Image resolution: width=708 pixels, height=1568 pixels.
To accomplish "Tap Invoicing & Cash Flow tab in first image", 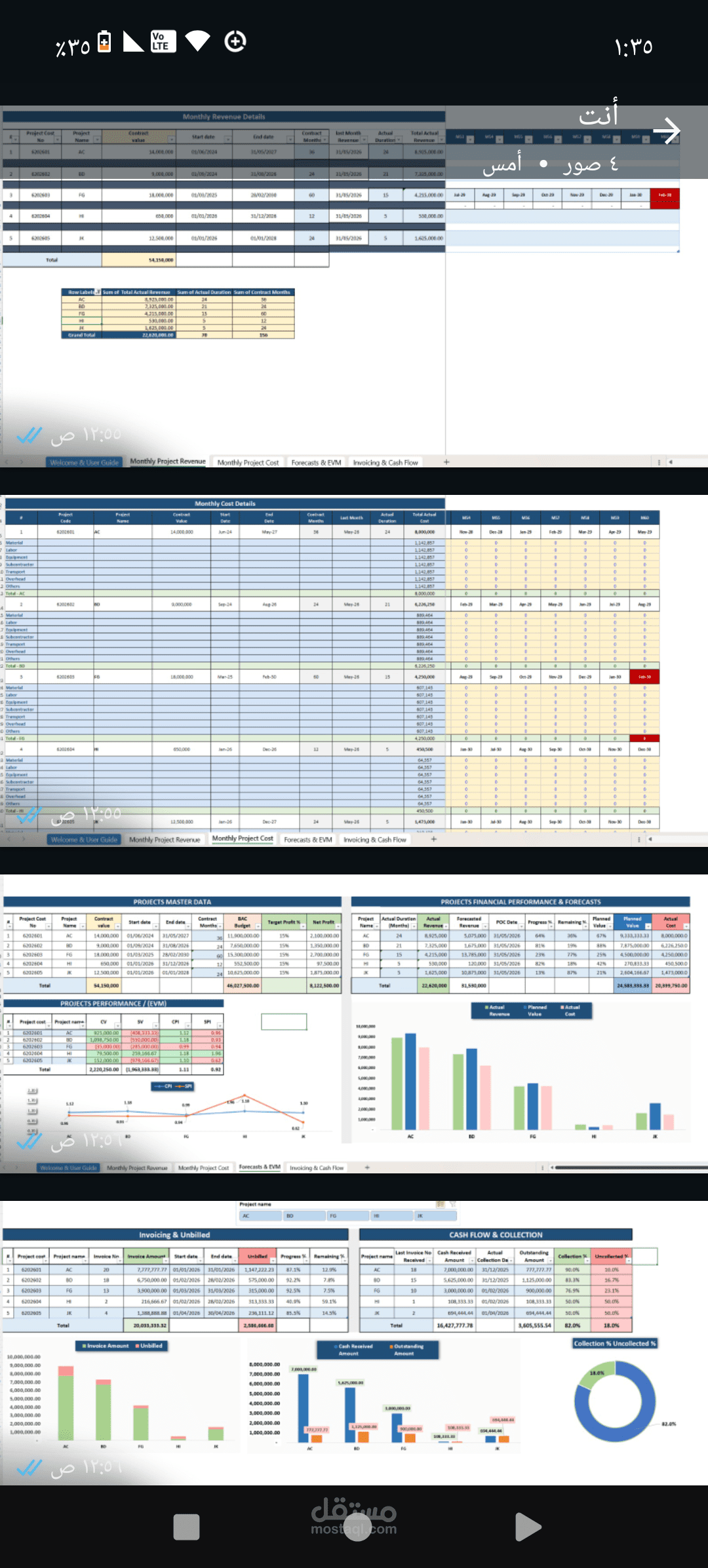I will (385, 462).
